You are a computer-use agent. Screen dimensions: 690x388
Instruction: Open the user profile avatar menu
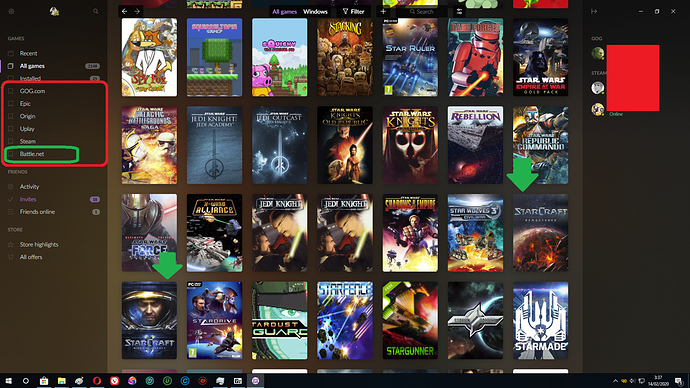point(54,11)
